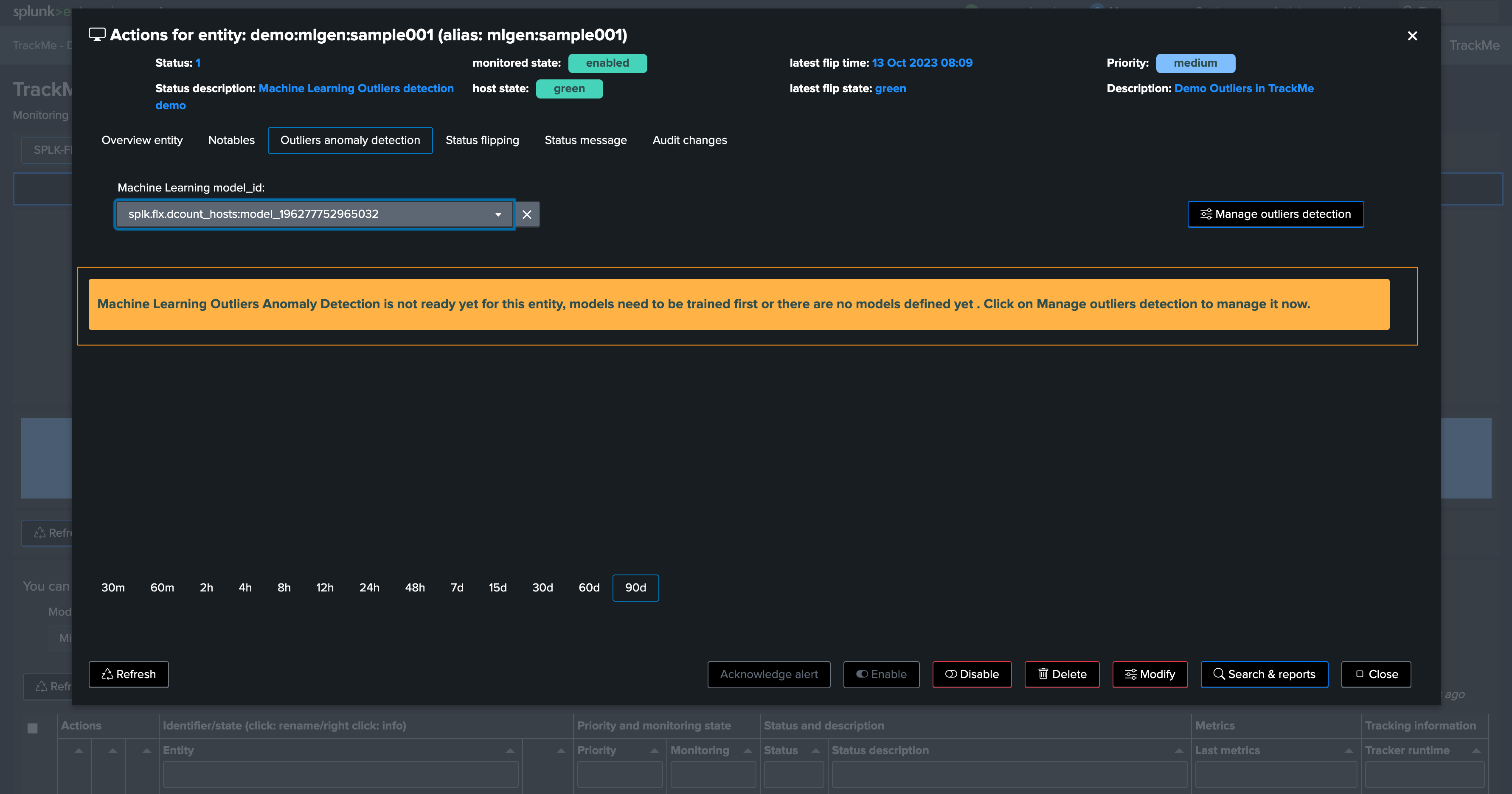Focus the Last metrics filter field

tap(1276, 774)
